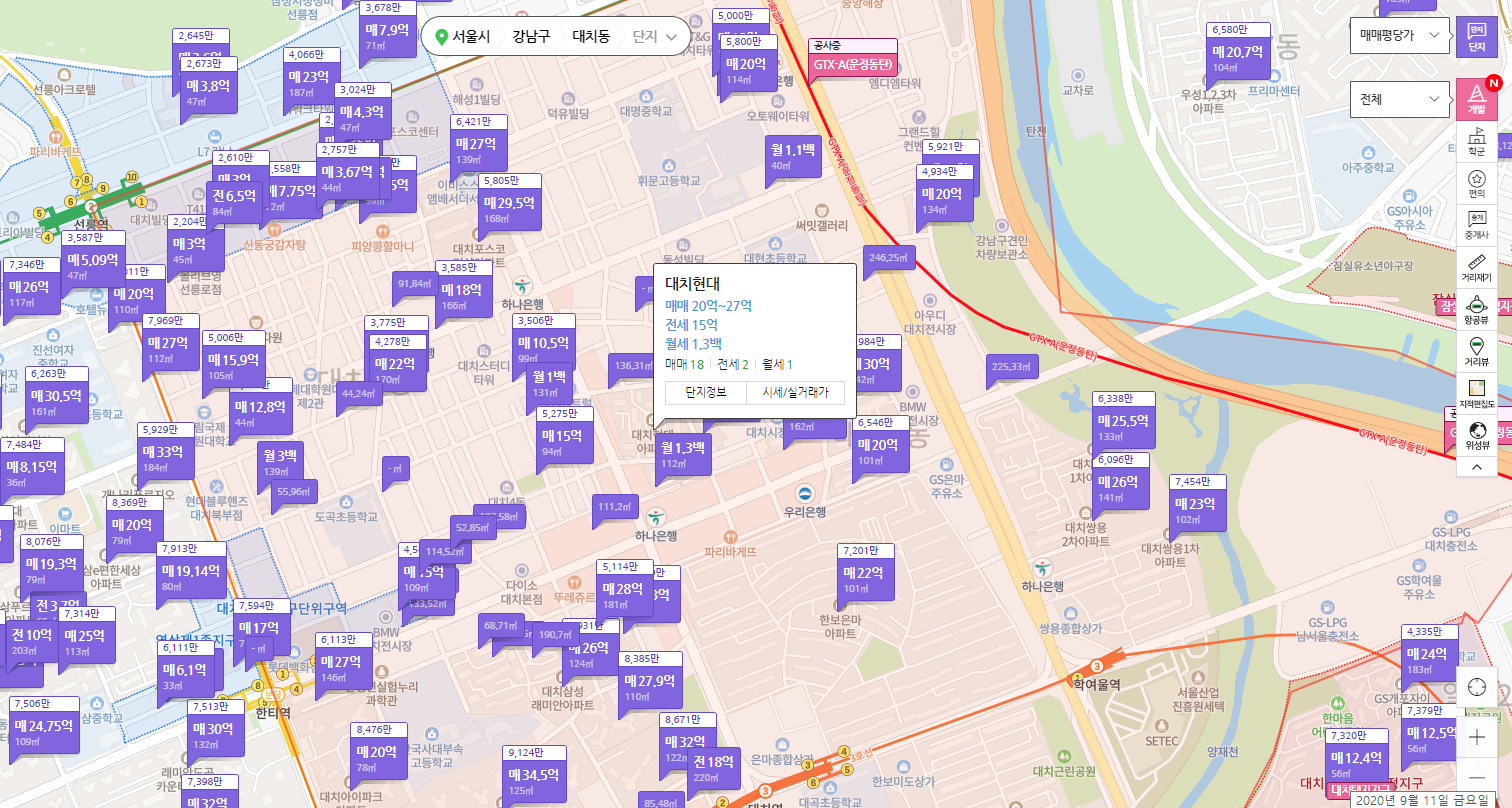Show 편의 amenities overlay

point(1477,184)
